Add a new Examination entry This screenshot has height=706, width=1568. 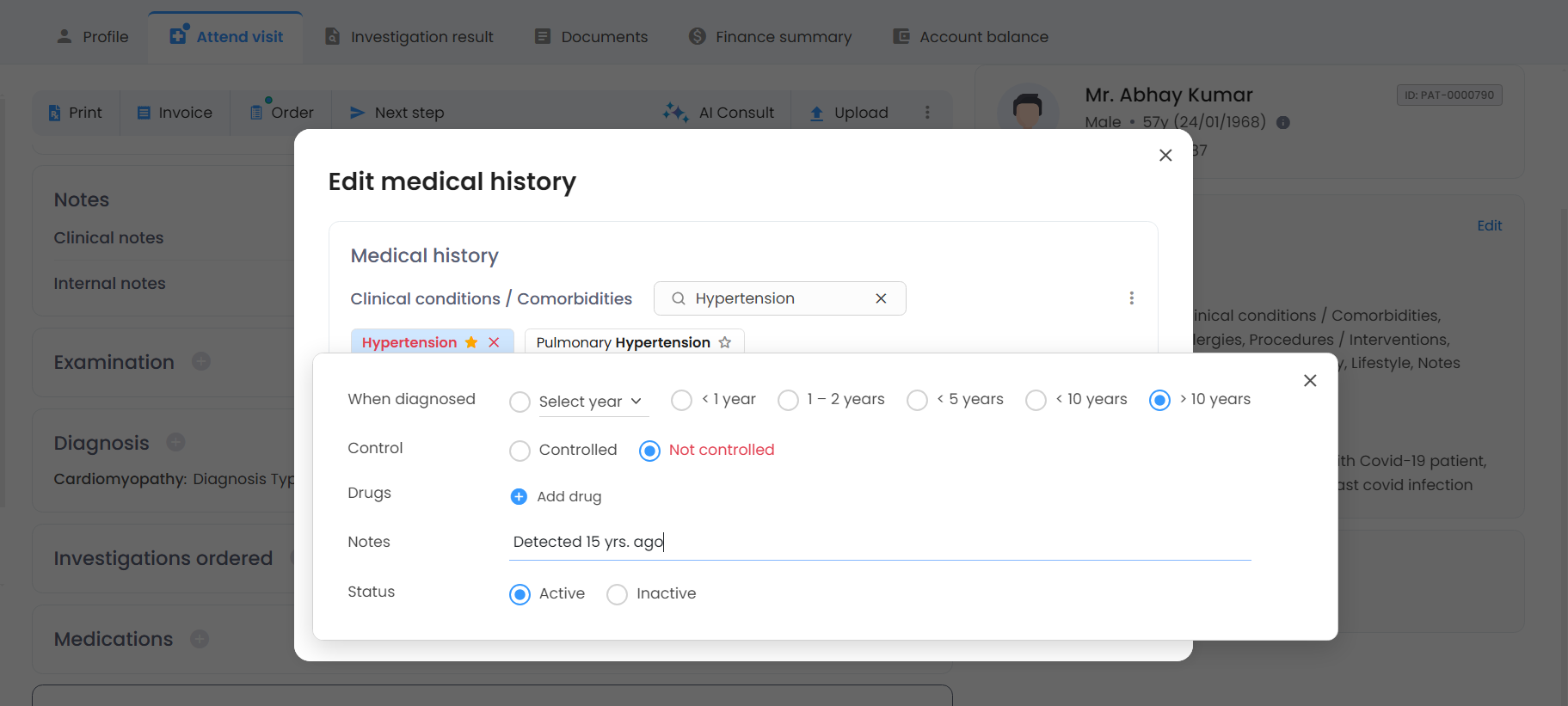click(x=201, y=362)
